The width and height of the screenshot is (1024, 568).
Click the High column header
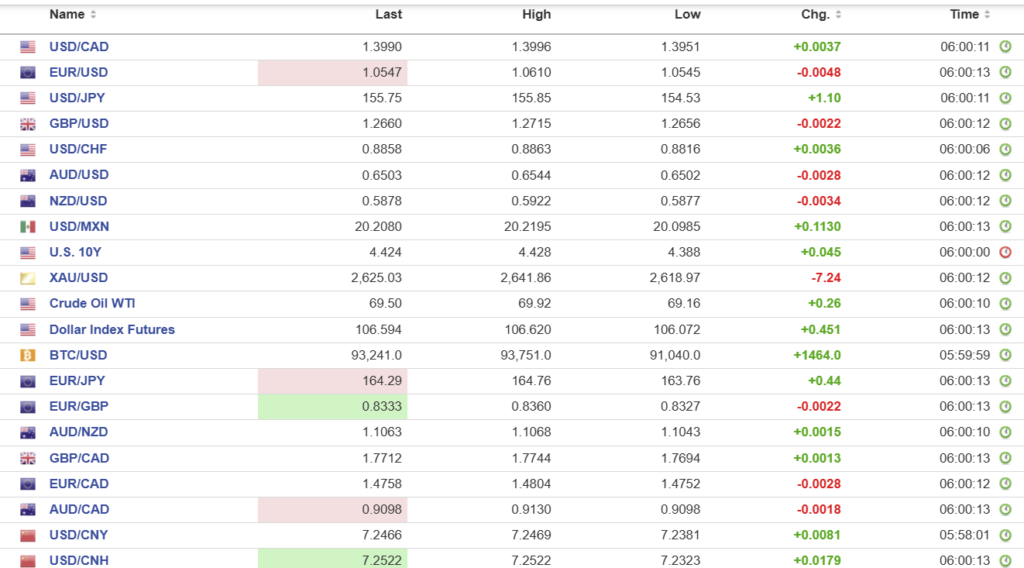click(x=536, y=15)
